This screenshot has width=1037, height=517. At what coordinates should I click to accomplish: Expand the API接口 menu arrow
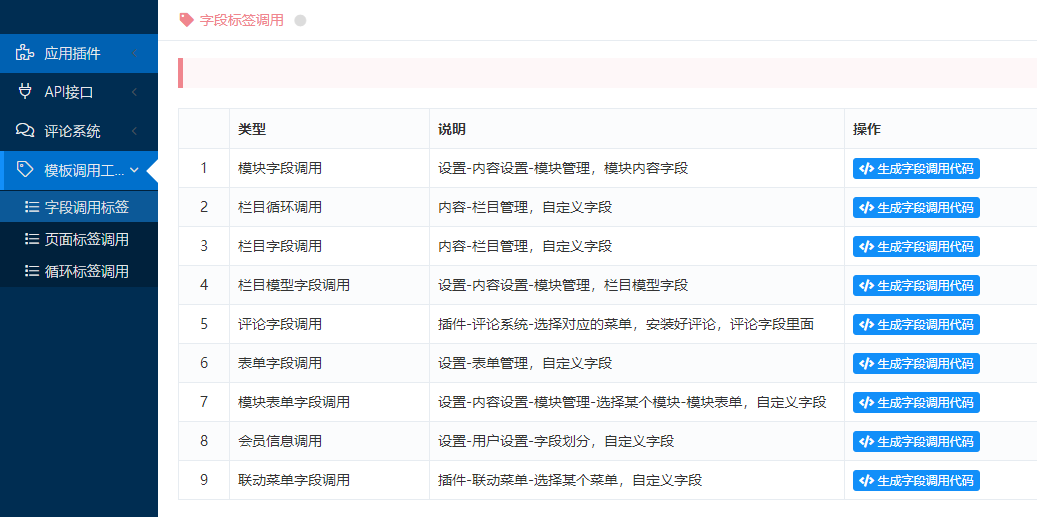(x=134, y=93)
